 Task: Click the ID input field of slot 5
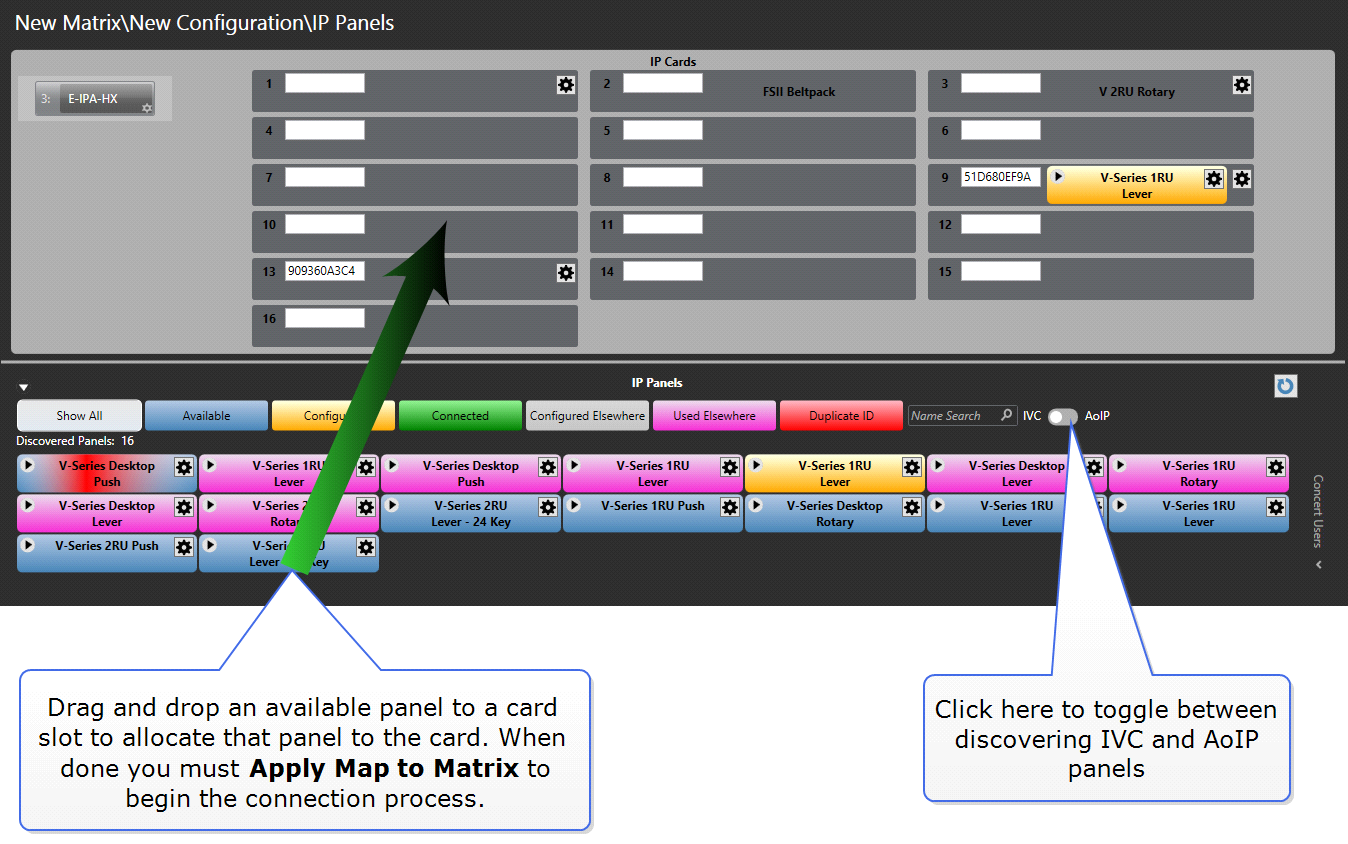pyautogui.click(x=662, y=130)
